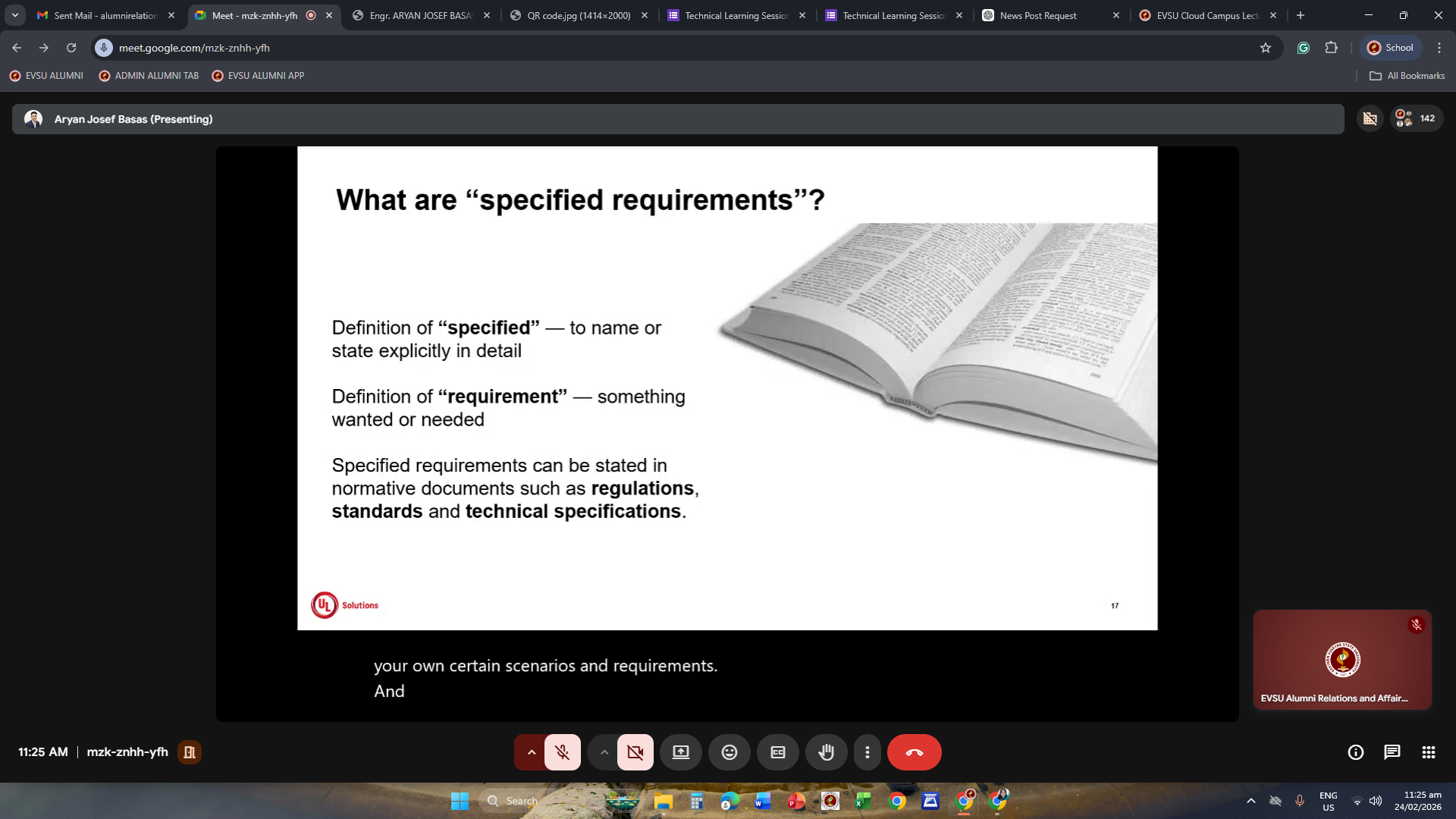Open the emoji reactions panel

[x=729, y=752]
